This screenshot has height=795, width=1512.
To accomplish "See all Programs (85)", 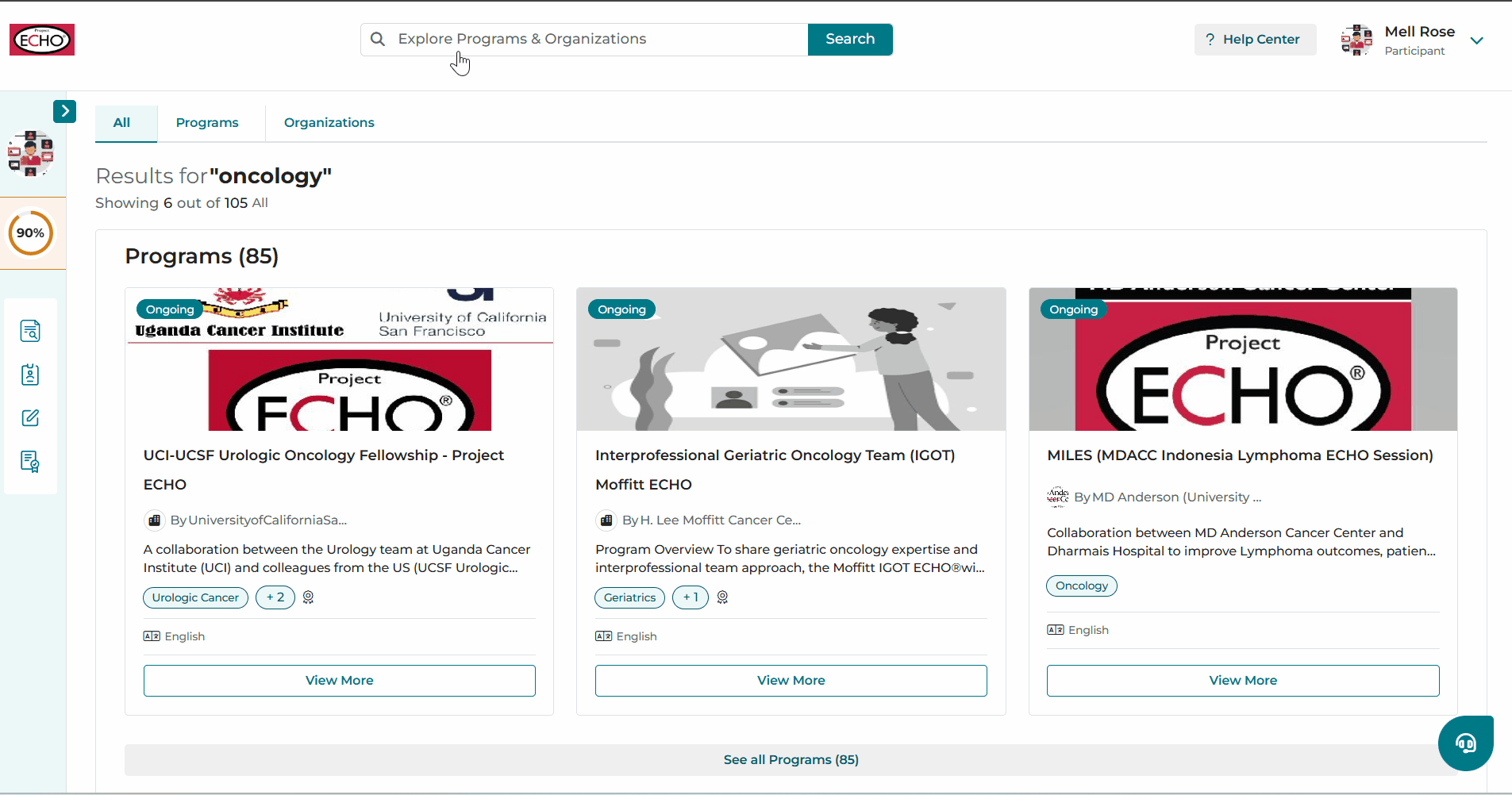I will [x=791, y=760].
